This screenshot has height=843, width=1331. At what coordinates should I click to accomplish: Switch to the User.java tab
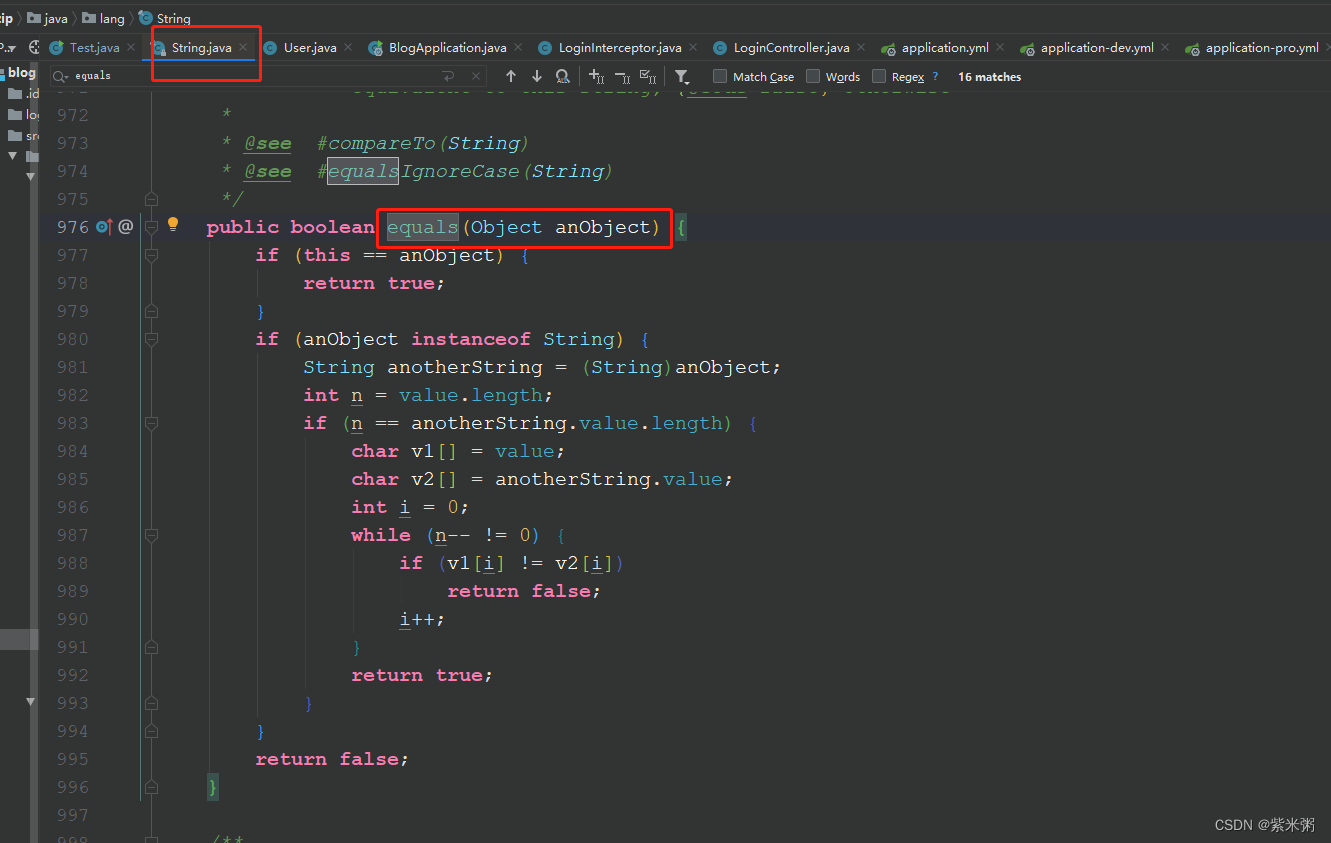click(x=310, y=47)
